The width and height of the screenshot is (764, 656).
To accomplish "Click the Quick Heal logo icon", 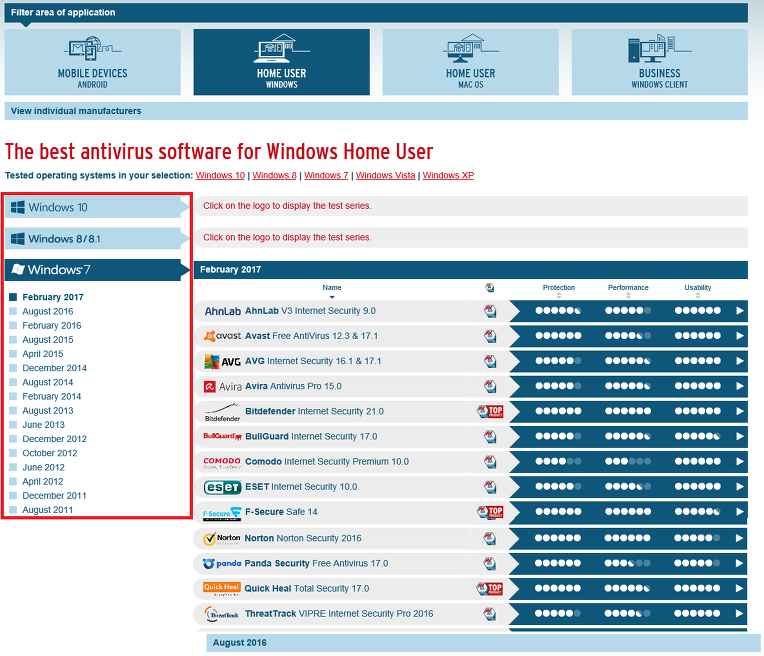I will click(222, 588).
